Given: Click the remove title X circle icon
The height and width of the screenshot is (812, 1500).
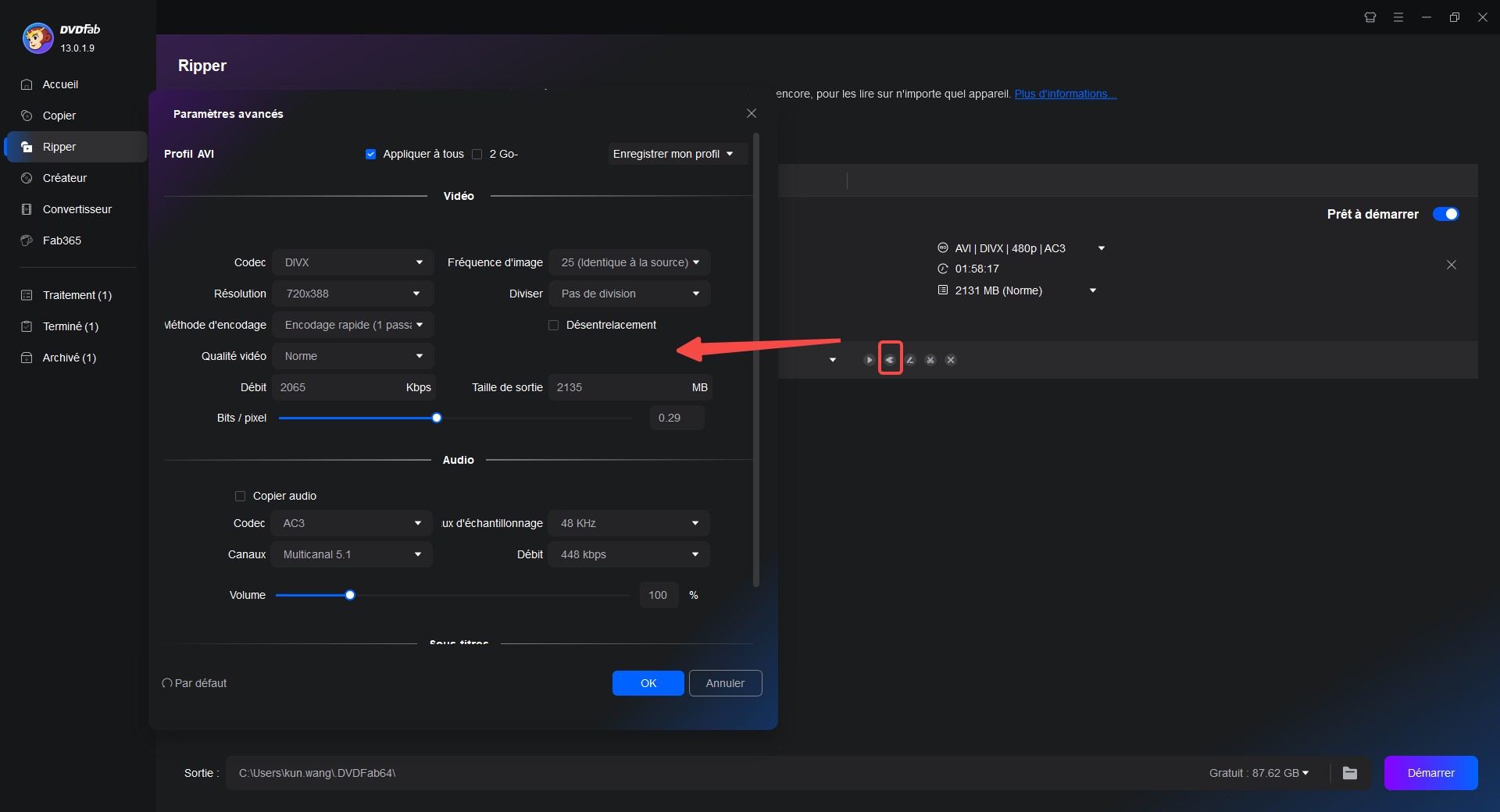Looking at the screenshot, I should (x=951, y=360).
